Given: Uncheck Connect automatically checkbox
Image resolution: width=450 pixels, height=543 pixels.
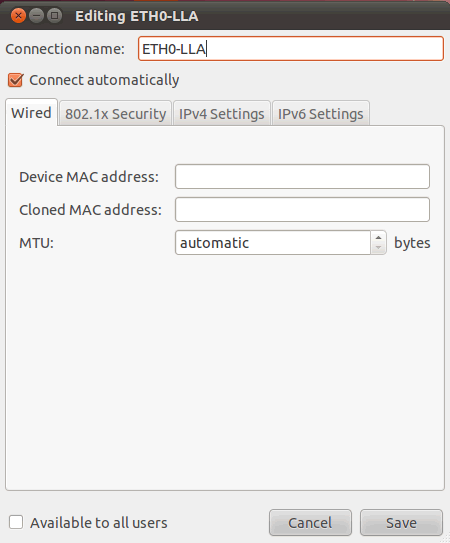Looking at the screenshot, I should pos(16,80).
